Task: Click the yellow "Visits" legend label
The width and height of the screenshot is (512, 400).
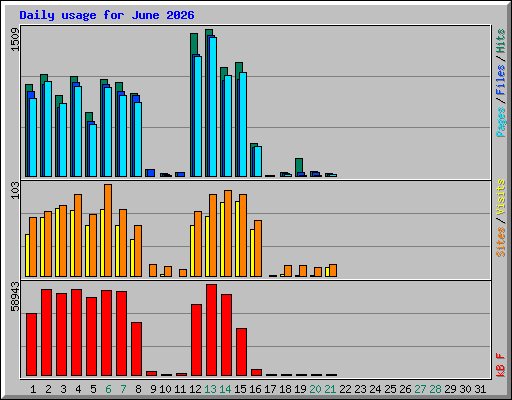Action: 500,197
